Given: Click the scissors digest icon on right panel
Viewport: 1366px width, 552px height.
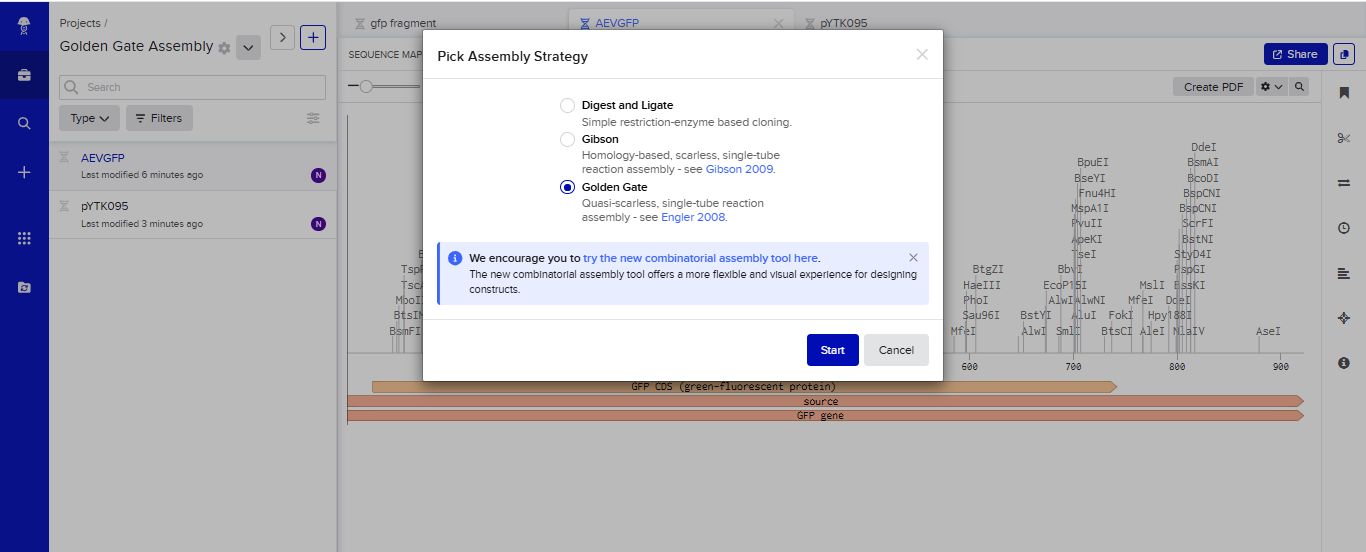Looking at the screenshot, I should coord(1343,138).
